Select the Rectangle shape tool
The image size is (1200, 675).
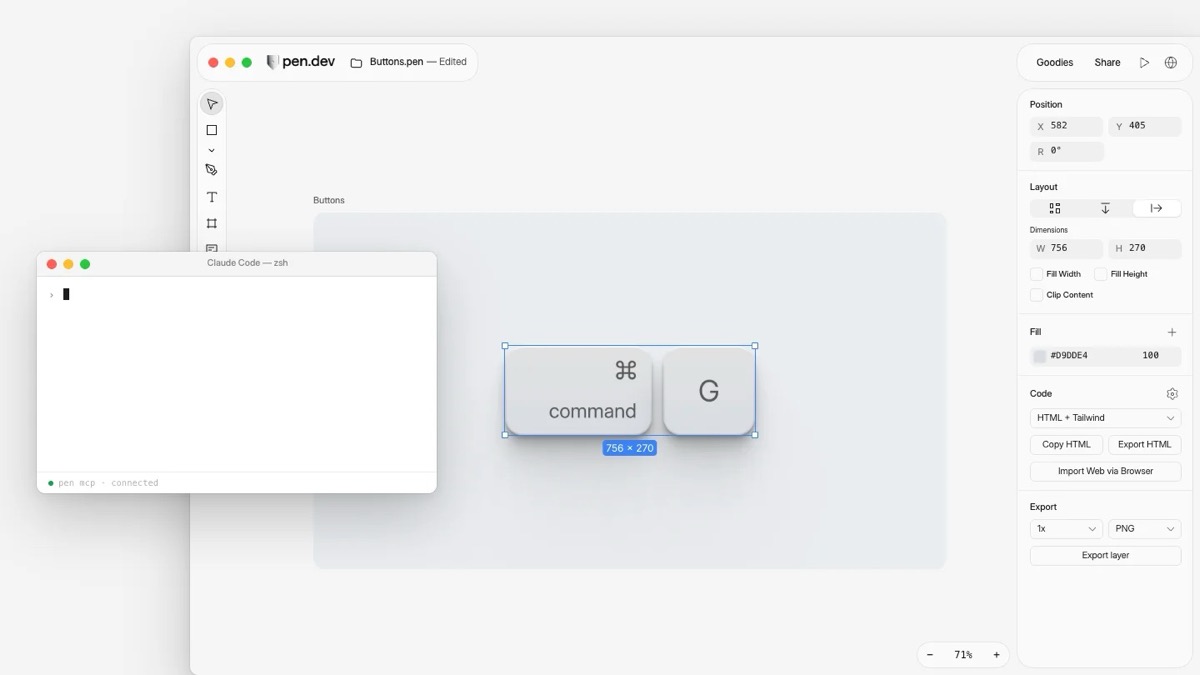pos(211,130)
